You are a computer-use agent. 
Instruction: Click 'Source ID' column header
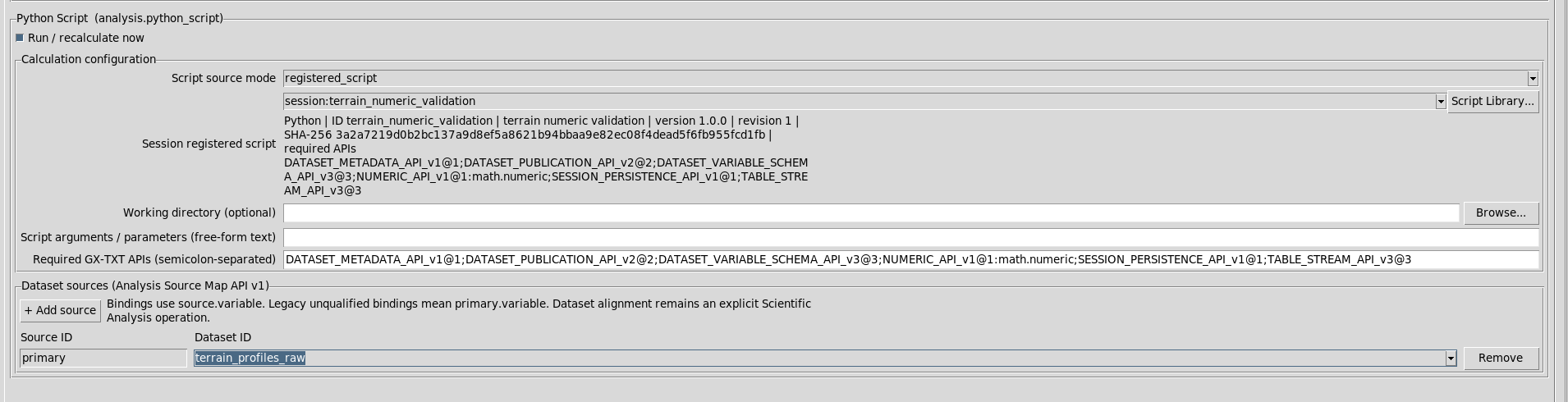(x=46, y=338)
